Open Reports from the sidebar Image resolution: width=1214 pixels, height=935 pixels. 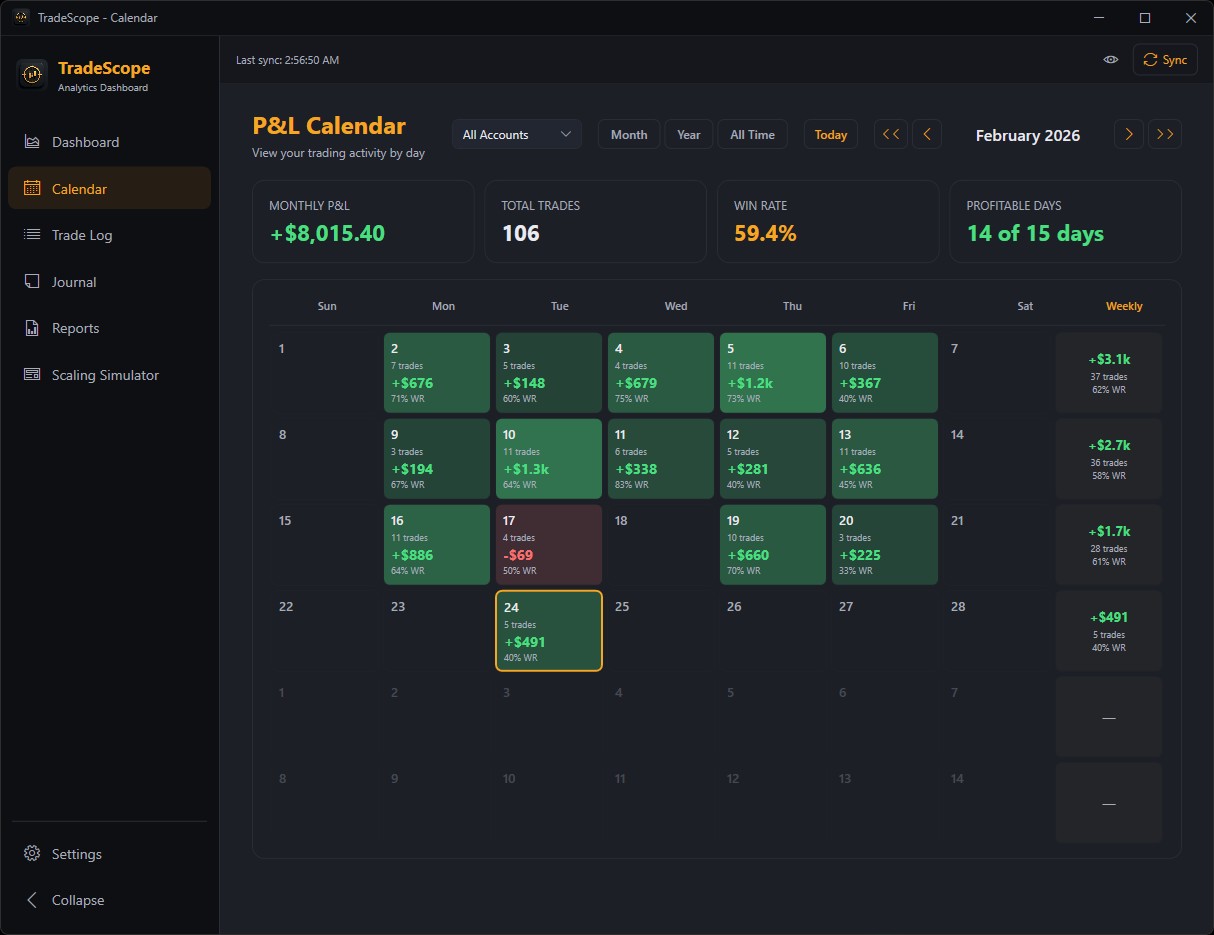[x=32, y=328]
